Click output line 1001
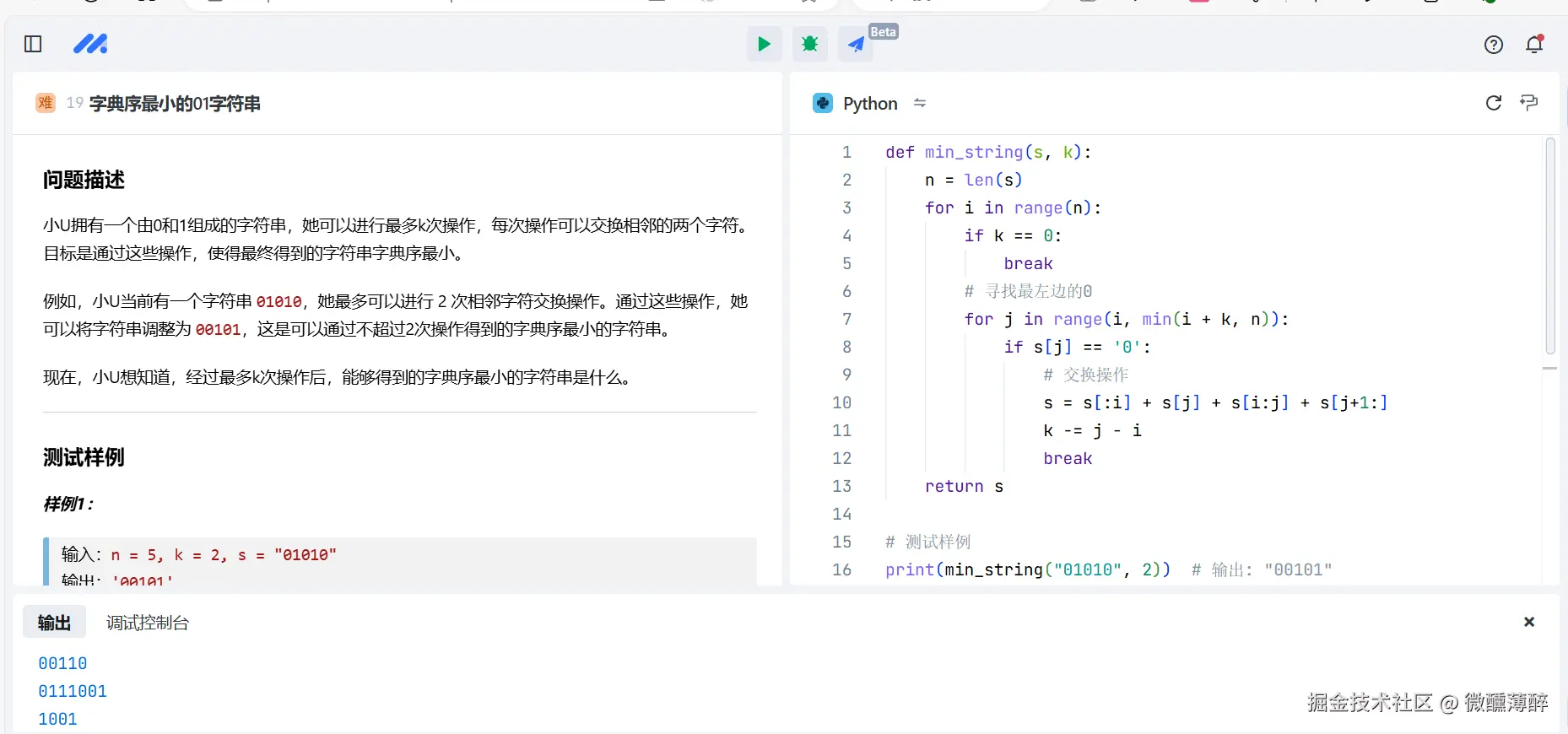 pos(57,720)
